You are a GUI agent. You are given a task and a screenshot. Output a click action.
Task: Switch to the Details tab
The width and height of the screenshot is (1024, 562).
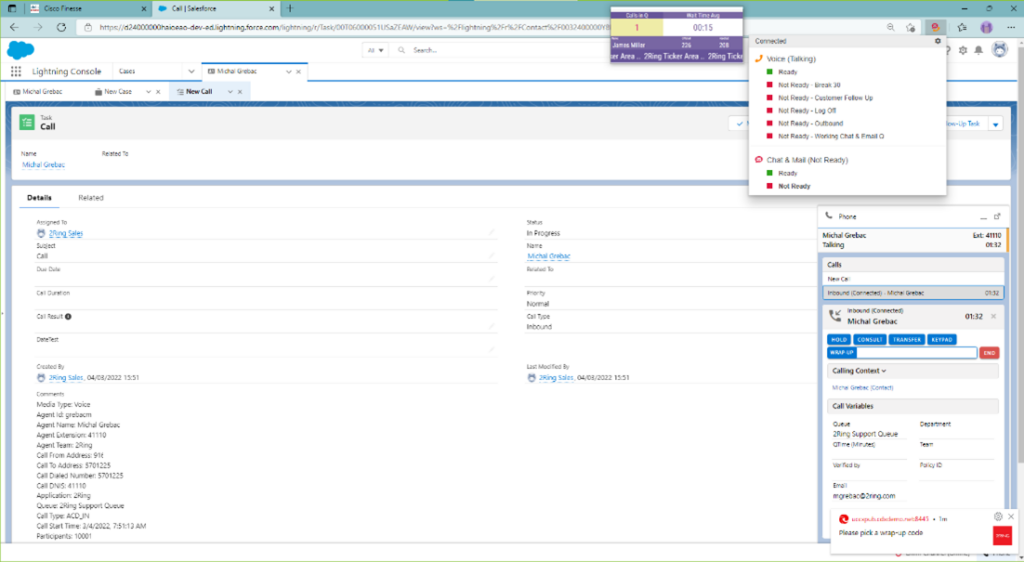pos(39,198)
